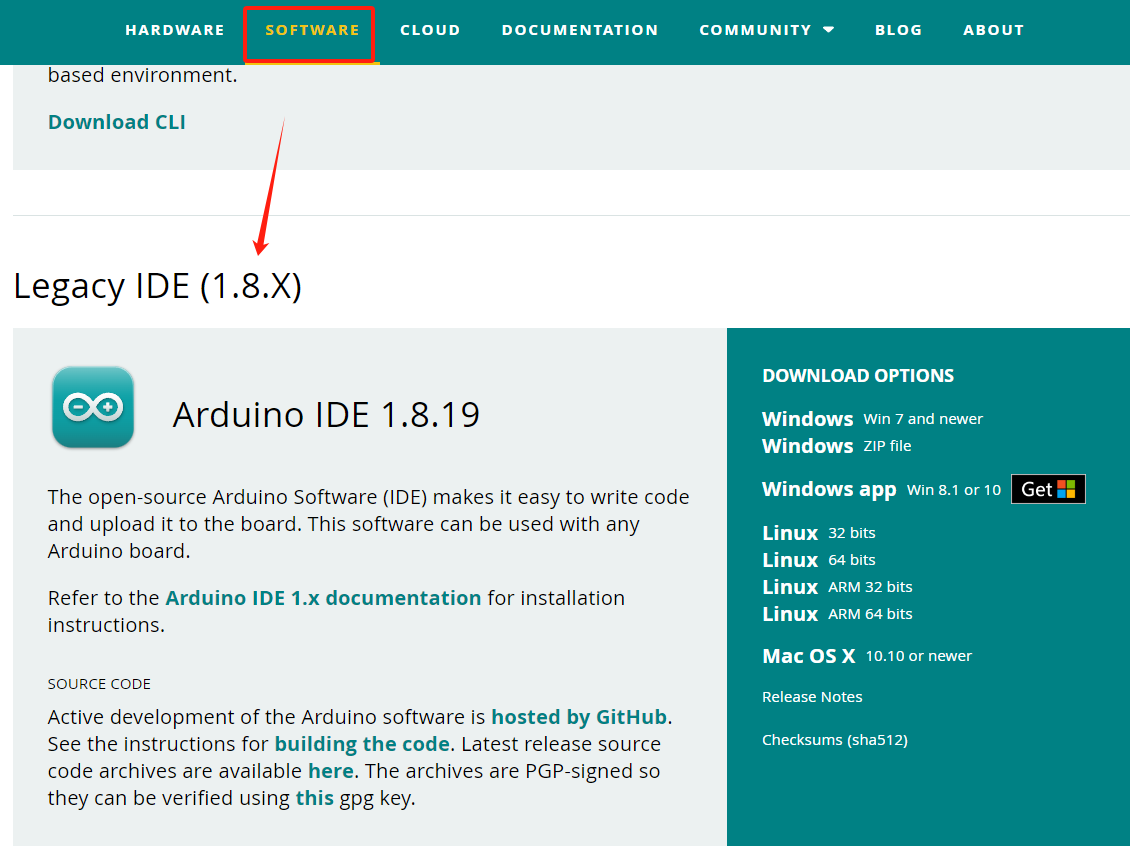
Task: Open the About menu item
Action: point(993,30)
